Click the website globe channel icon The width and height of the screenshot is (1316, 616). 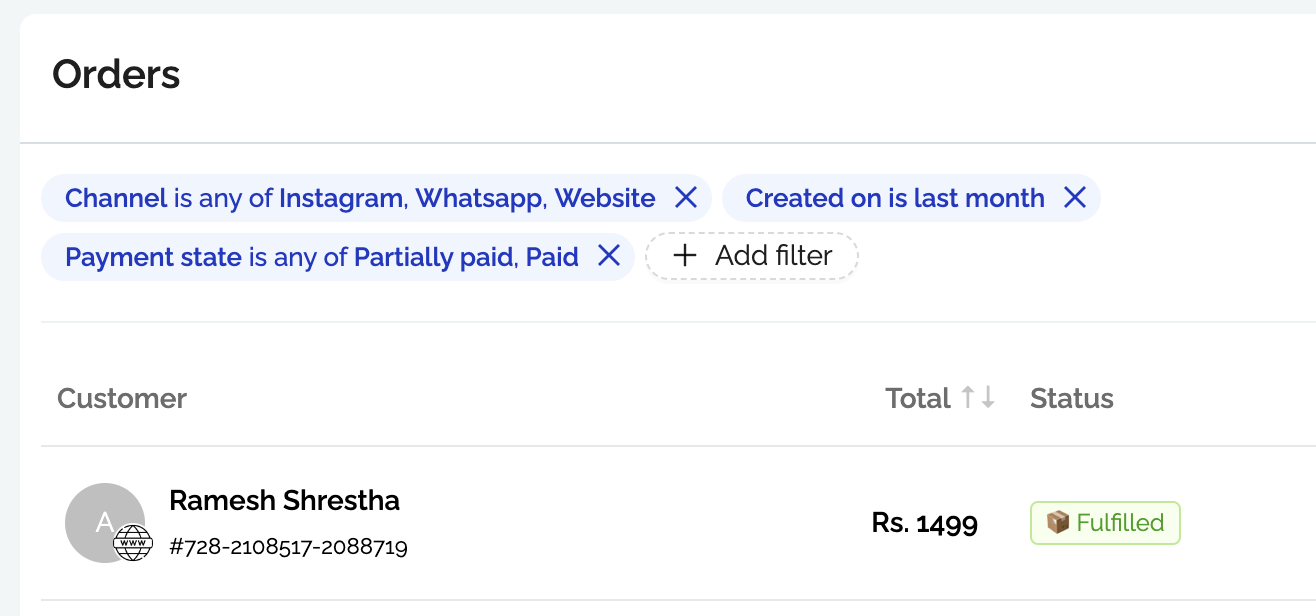click(133, 543)
